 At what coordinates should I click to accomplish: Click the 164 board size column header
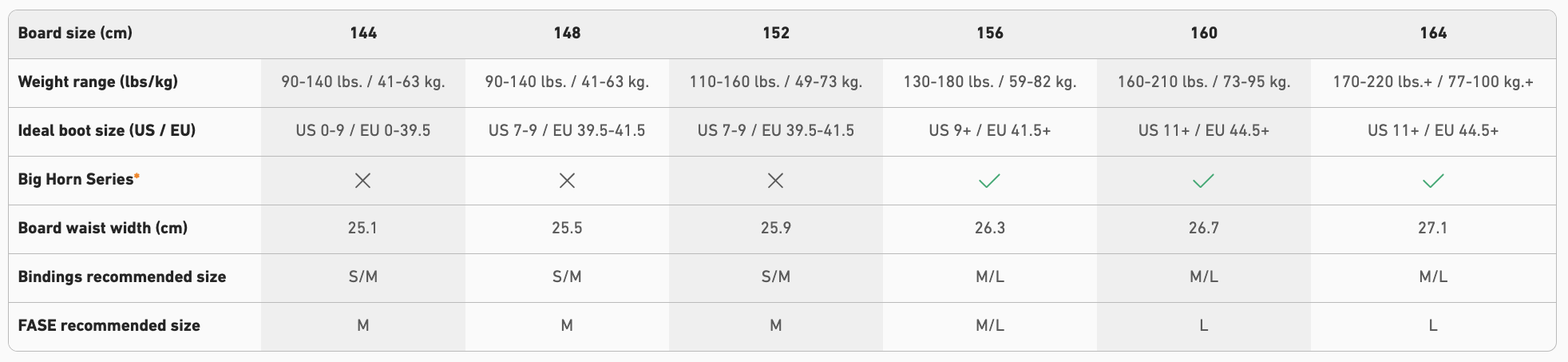coord(1433,33)
